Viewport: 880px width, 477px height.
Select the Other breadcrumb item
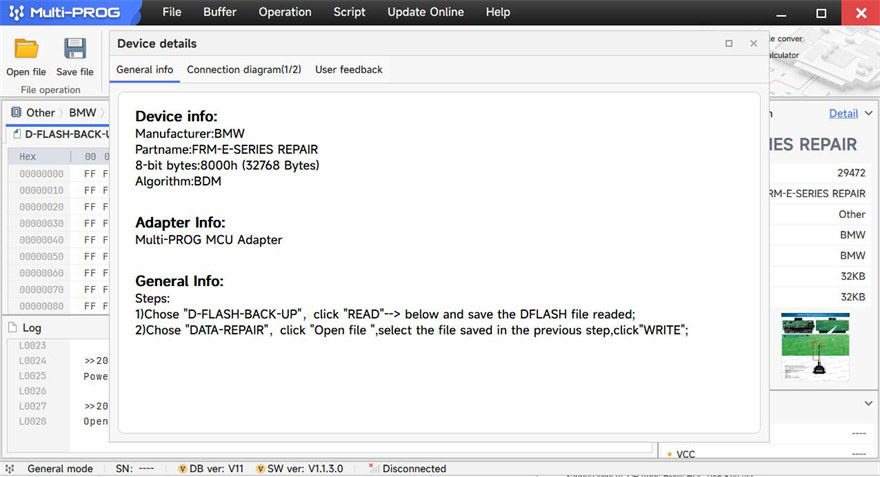coord(40,113)
